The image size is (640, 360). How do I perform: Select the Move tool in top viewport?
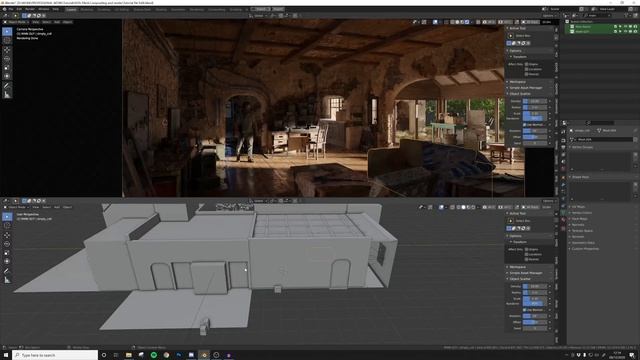tap(7, 50)
